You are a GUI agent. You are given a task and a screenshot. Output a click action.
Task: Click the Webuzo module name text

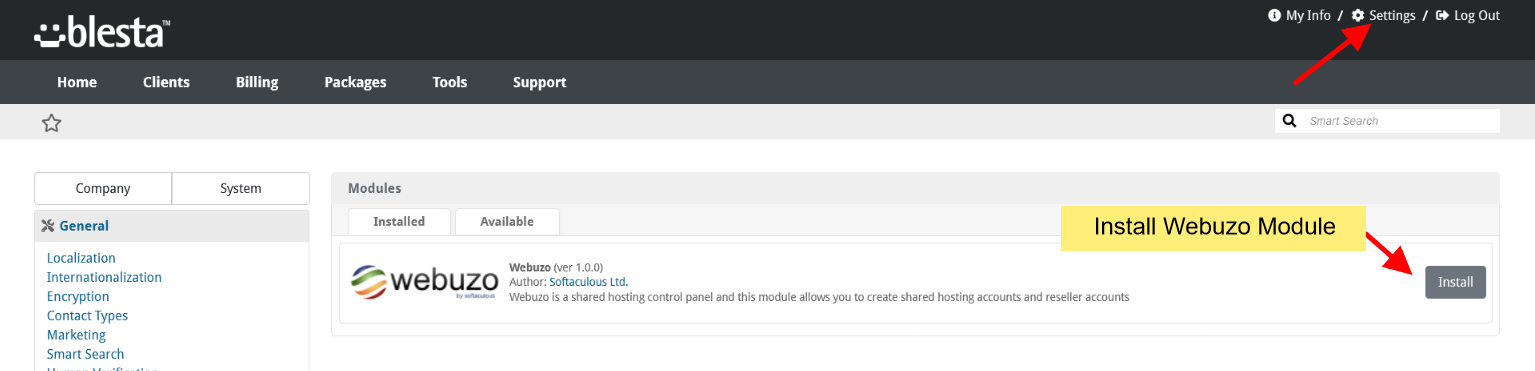coord(529,267)
